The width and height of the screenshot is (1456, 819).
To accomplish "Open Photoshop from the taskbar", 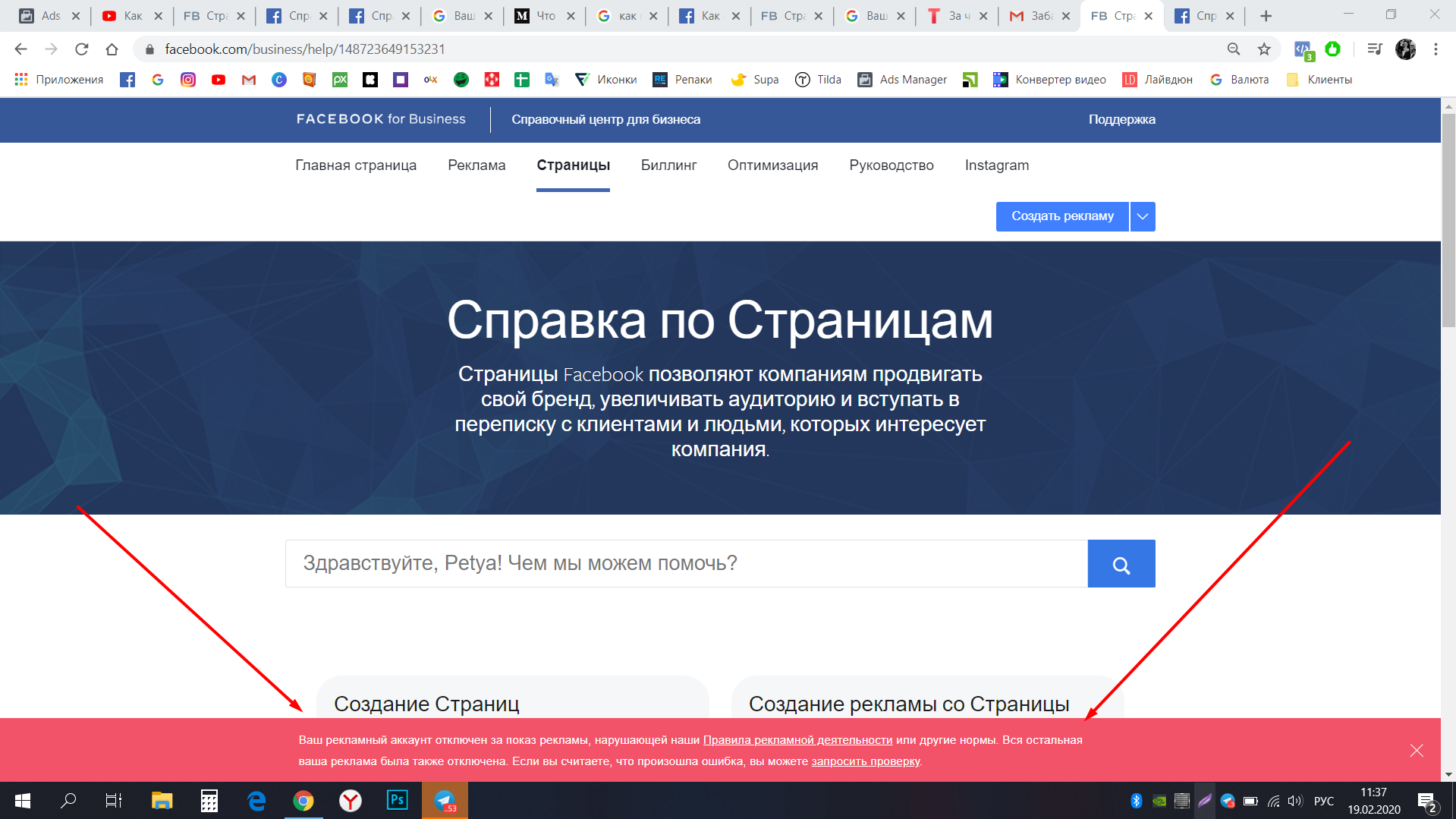I will pyautogui.click(x=397, y=801).
